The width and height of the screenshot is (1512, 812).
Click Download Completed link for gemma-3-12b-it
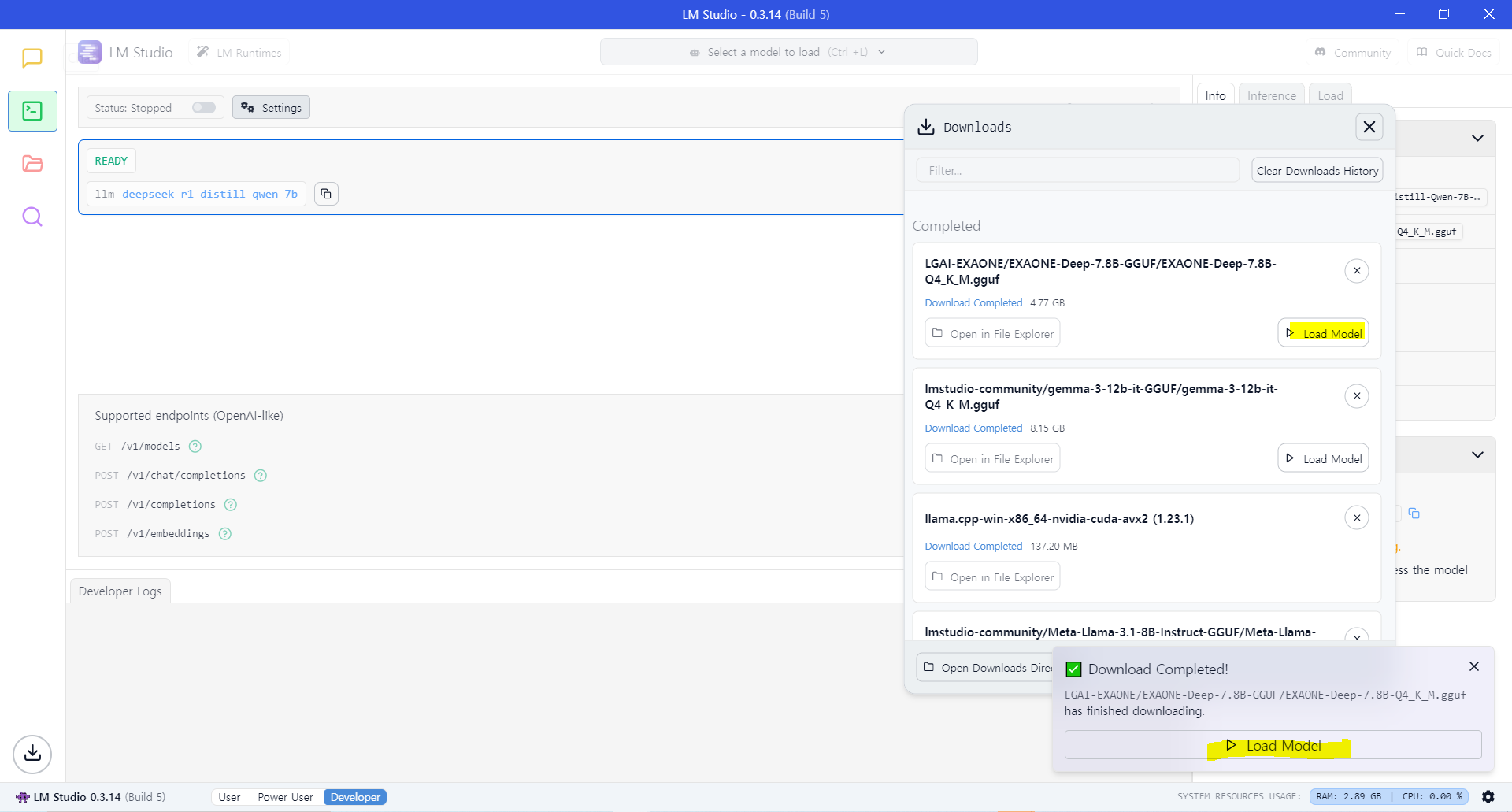pos(973,428)
